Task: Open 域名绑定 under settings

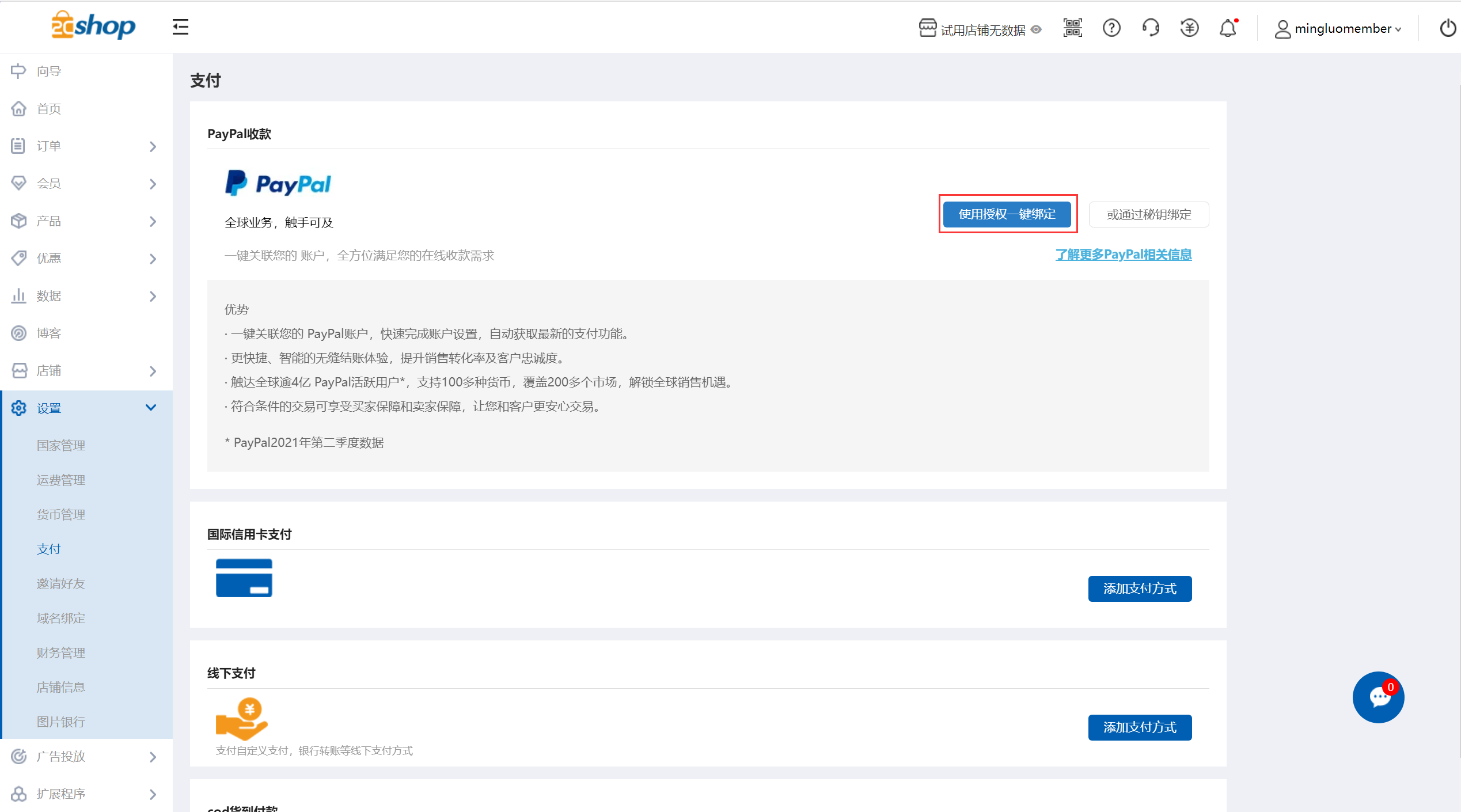Action: [x=61, y=618]
